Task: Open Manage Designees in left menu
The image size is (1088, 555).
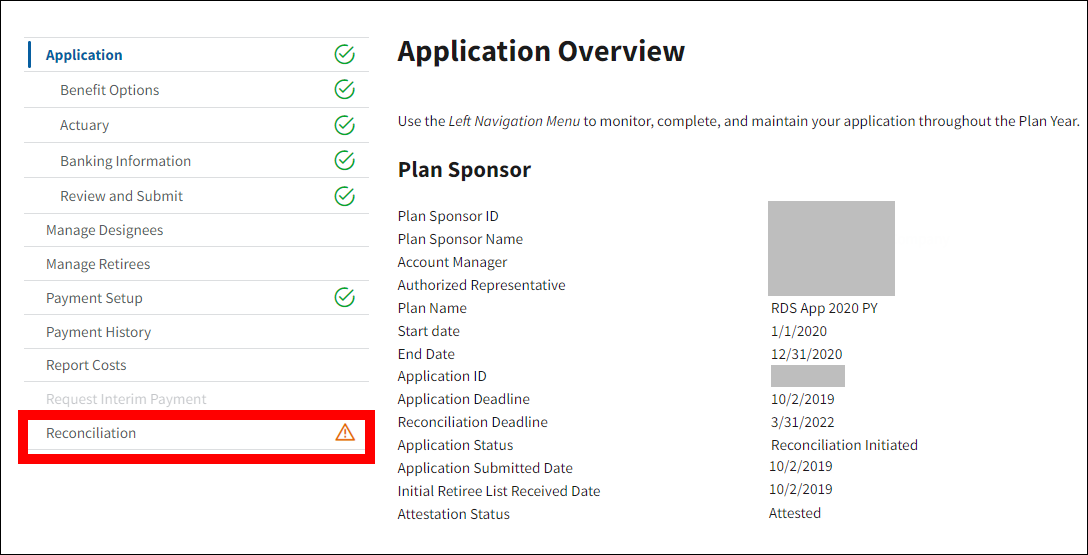Action: pos(104,230)
